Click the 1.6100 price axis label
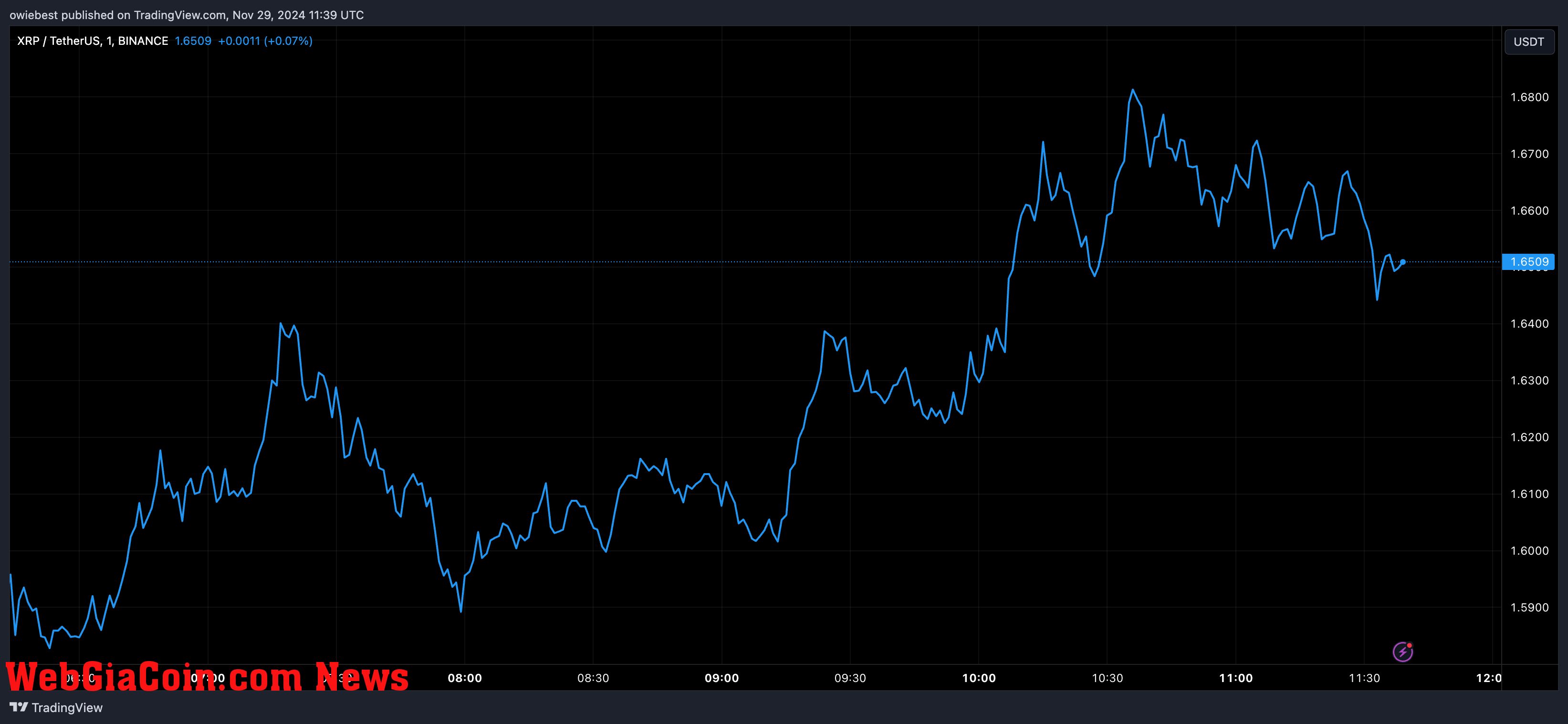The image size is (1568, 724). 1529,494
